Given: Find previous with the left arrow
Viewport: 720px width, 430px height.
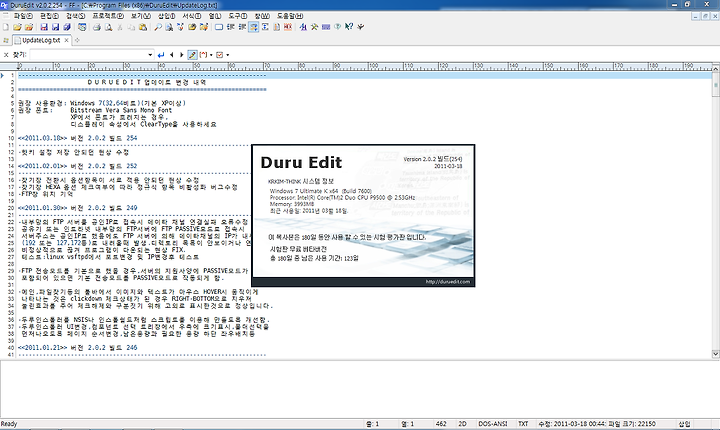Looking at the screenshot, I should (x=172, y=55).
